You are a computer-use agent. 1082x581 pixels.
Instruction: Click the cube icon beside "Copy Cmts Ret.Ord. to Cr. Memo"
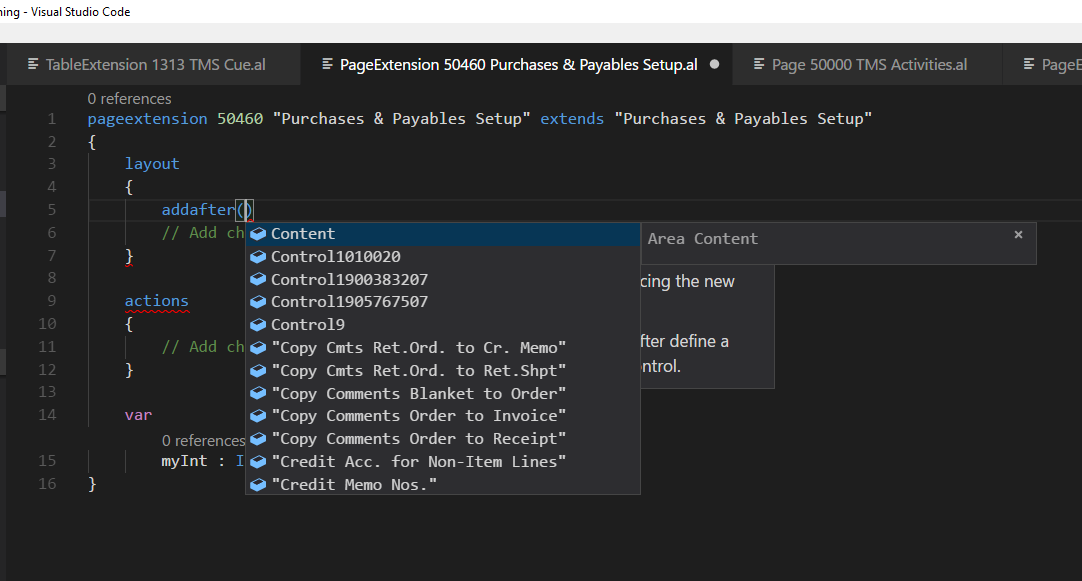(258, 348)
